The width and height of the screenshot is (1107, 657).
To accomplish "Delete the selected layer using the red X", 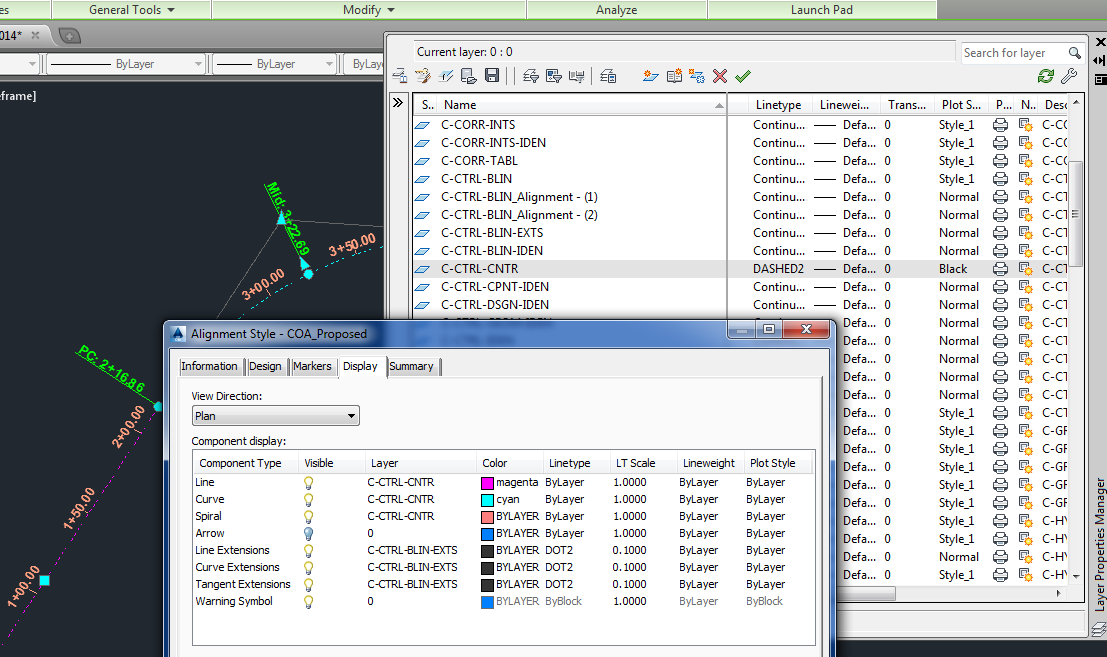I will (720, 75).
